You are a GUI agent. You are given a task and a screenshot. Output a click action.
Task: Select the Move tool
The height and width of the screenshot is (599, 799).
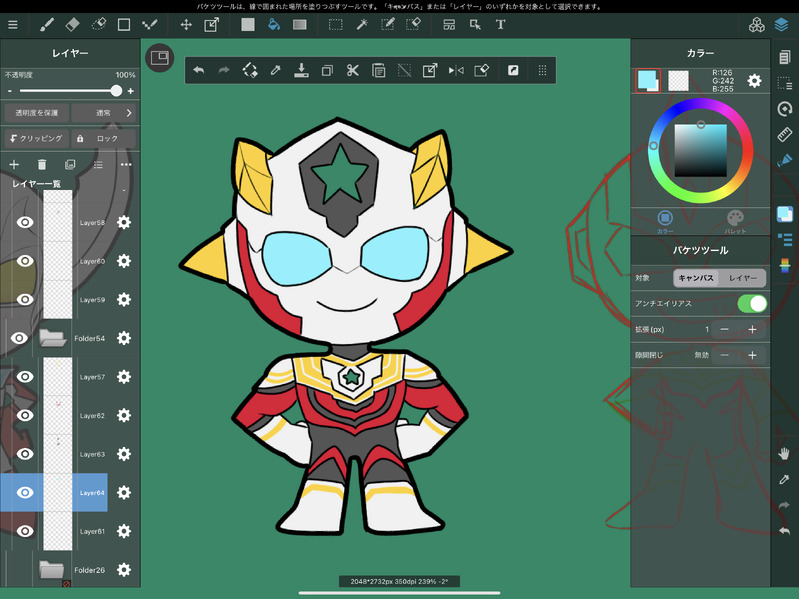(x=186, y=24)
